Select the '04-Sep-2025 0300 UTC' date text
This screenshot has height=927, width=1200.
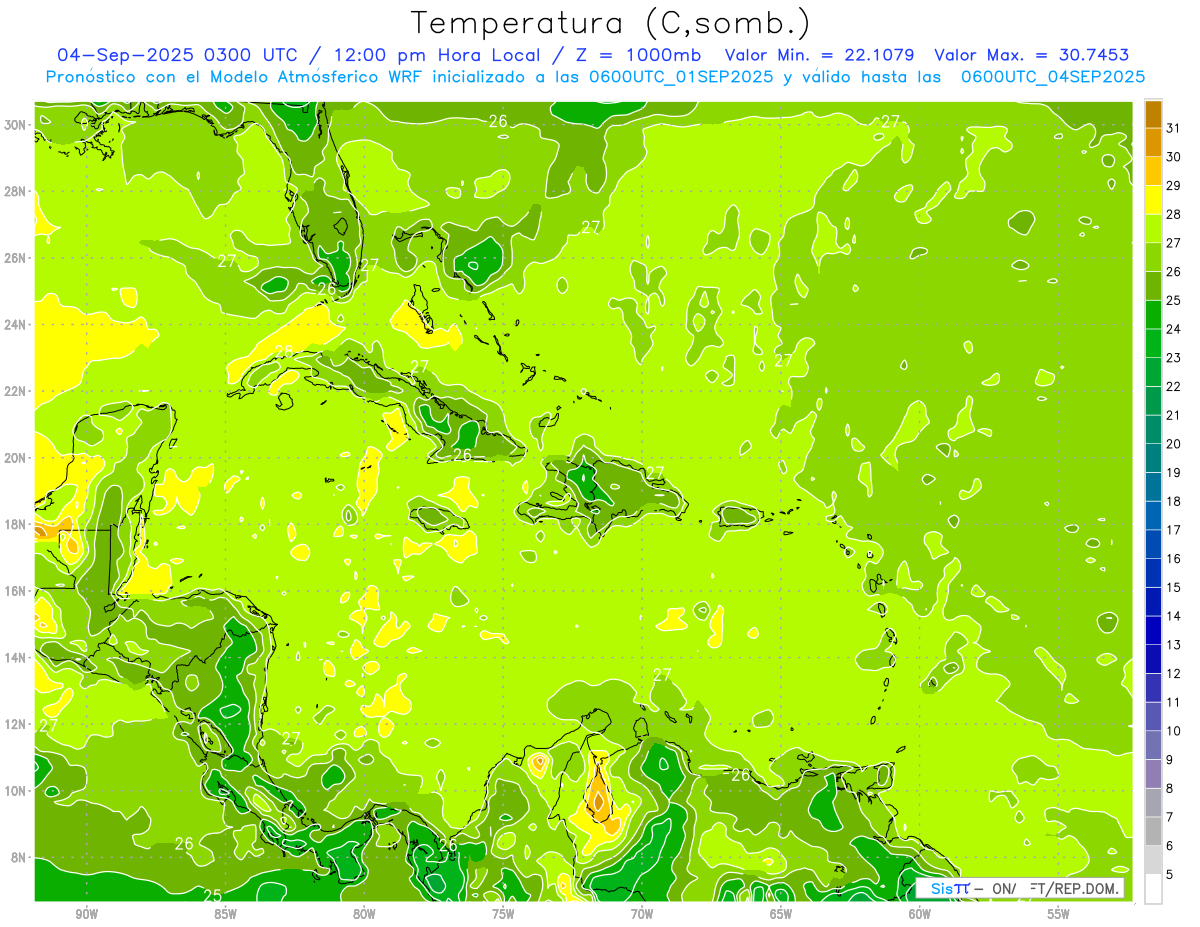176,54
